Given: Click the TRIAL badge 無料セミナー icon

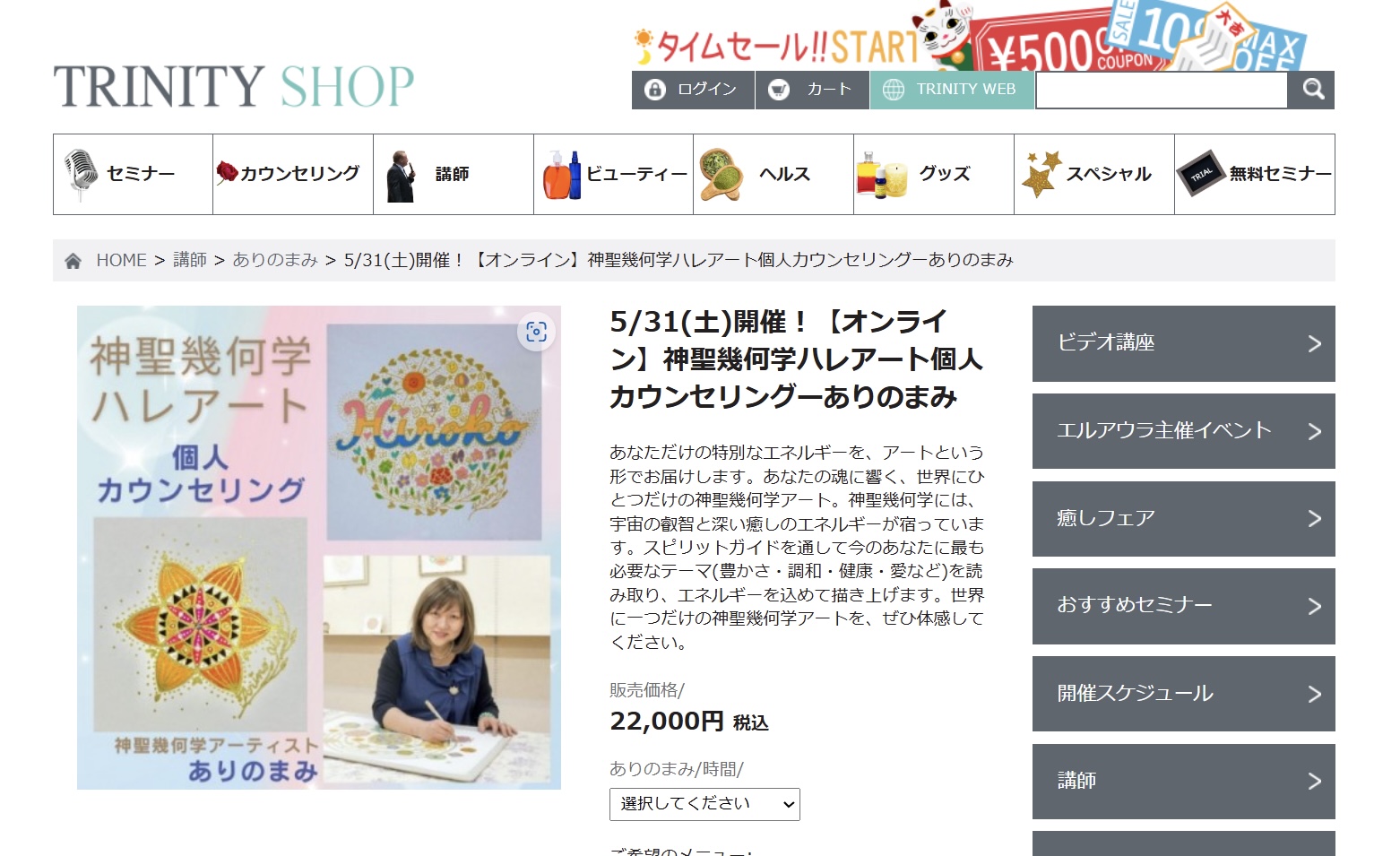Looking at the screenshot, I should 1201,173.
